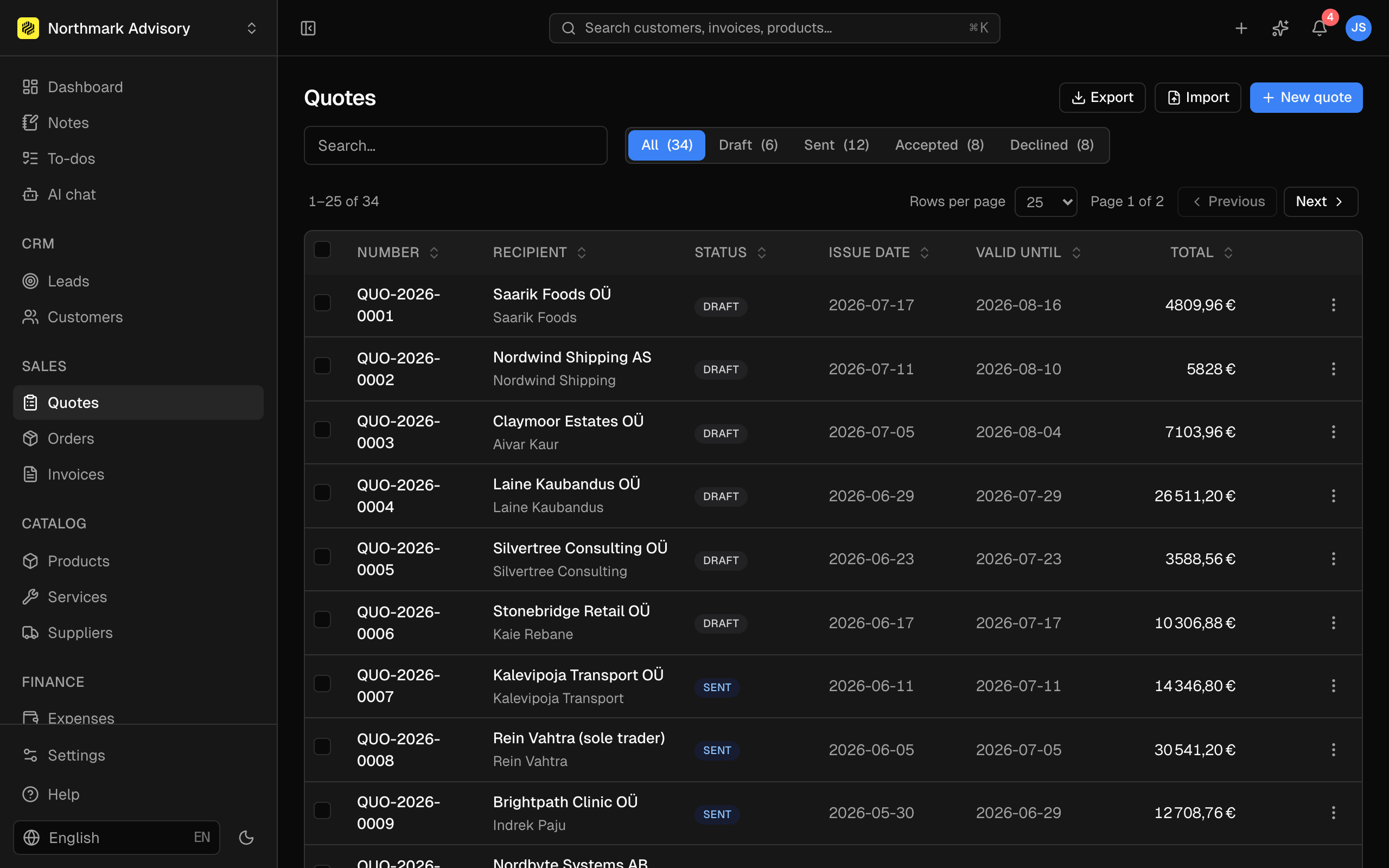Sort table by Status column
The image size is (1389, 868).
730,253
